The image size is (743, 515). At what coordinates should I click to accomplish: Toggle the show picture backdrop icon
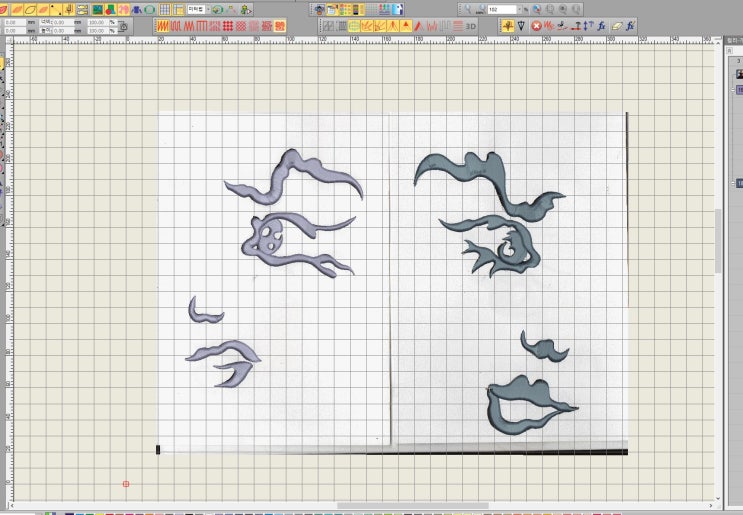click(98, 9)
